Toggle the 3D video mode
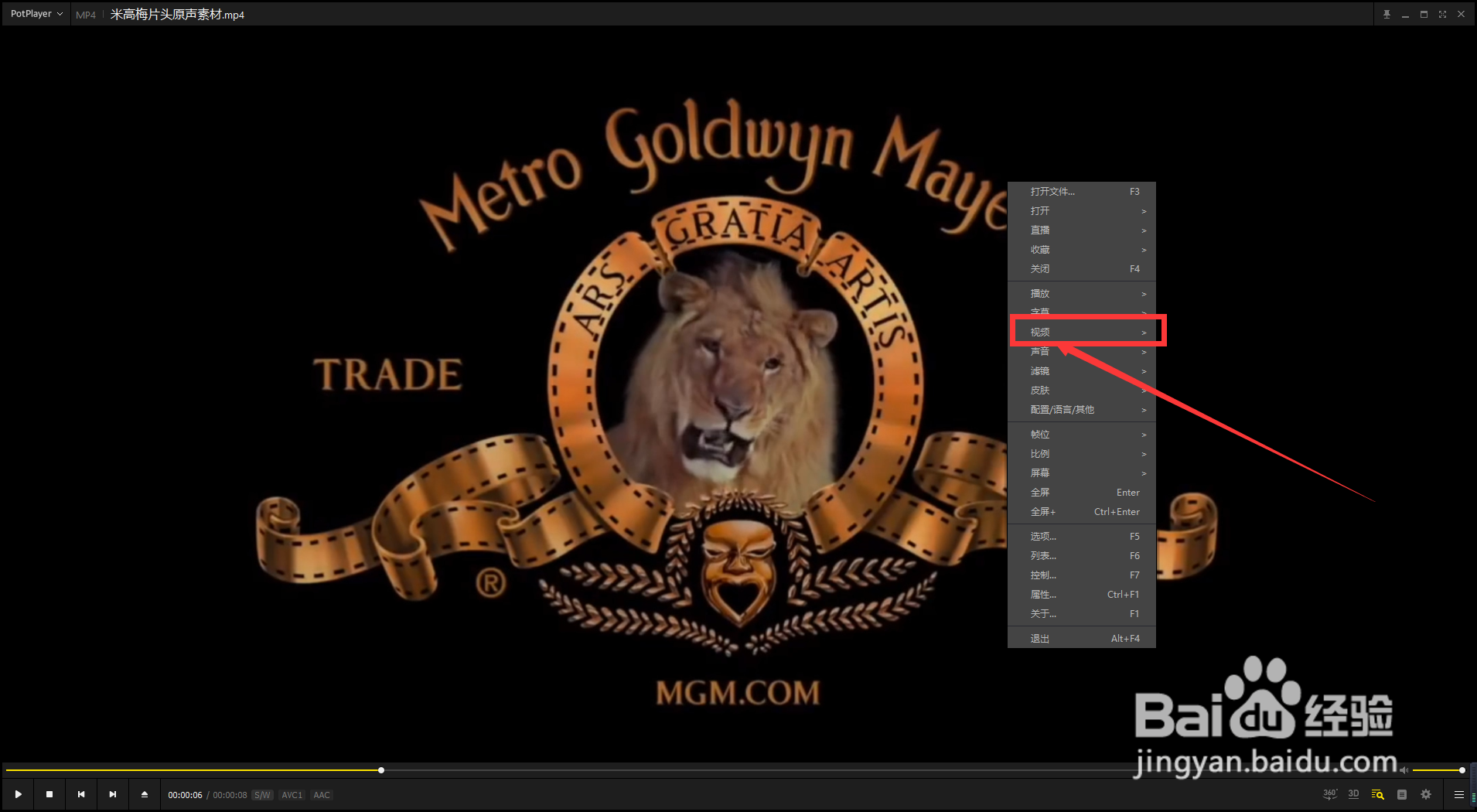Viewport: 1477px width, 812px height. (1353, 794)
